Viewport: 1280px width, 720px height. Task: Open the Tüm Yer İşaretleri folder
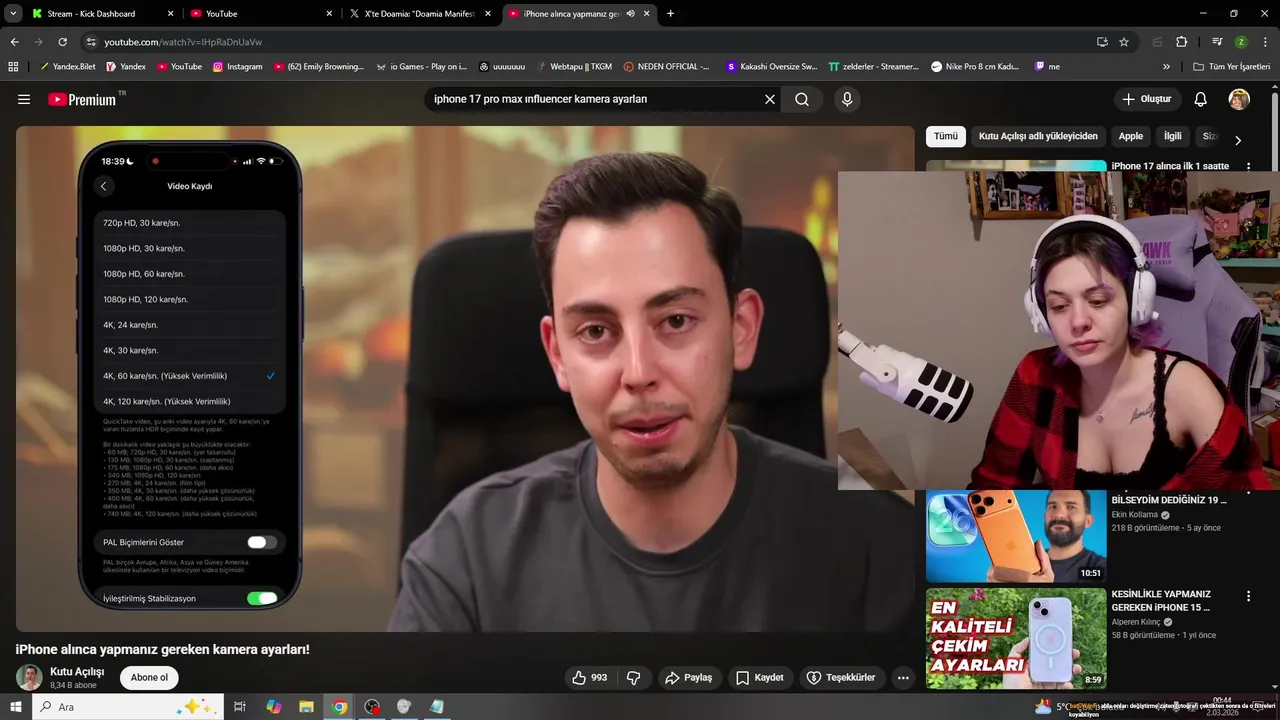tap(1232, 67)
